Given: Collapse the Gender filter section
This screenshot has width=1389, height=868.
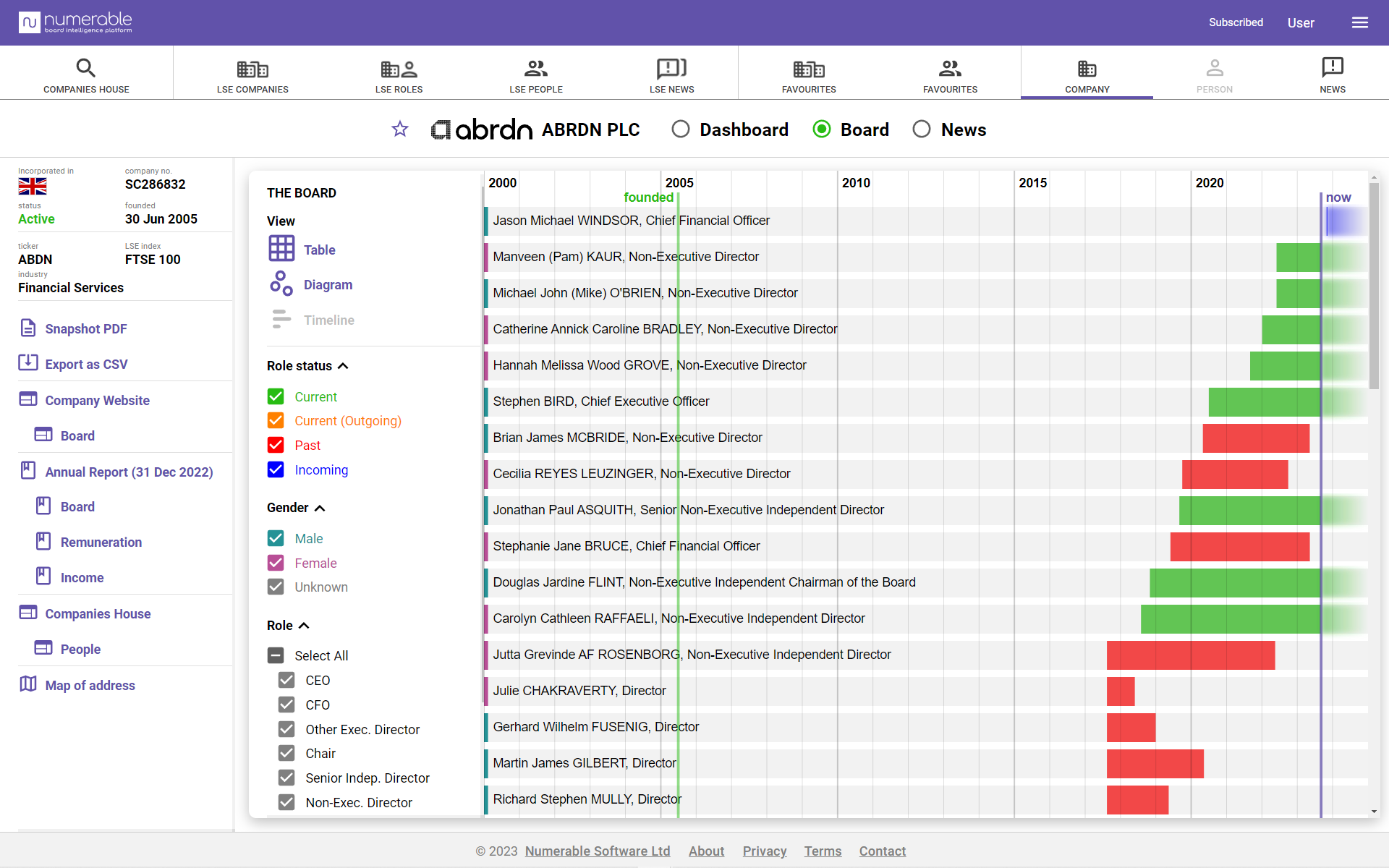Looking at the screenshot, I should pos(320,508).
